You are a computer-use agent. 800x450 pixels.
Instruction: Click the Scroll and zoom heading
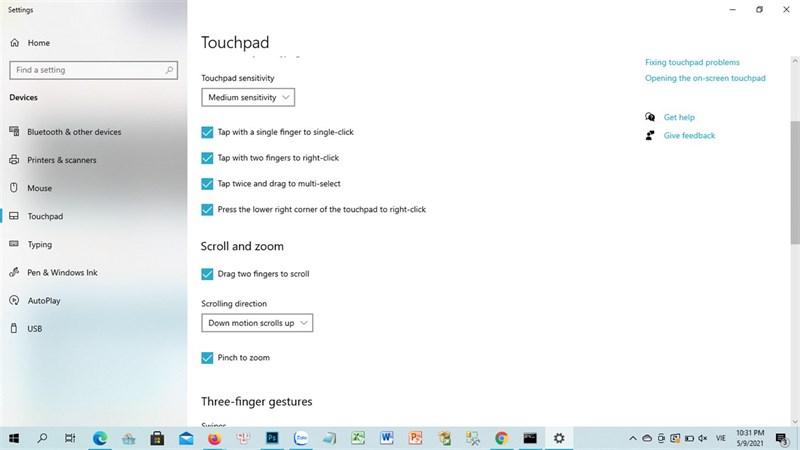click(x=242, y=246)
